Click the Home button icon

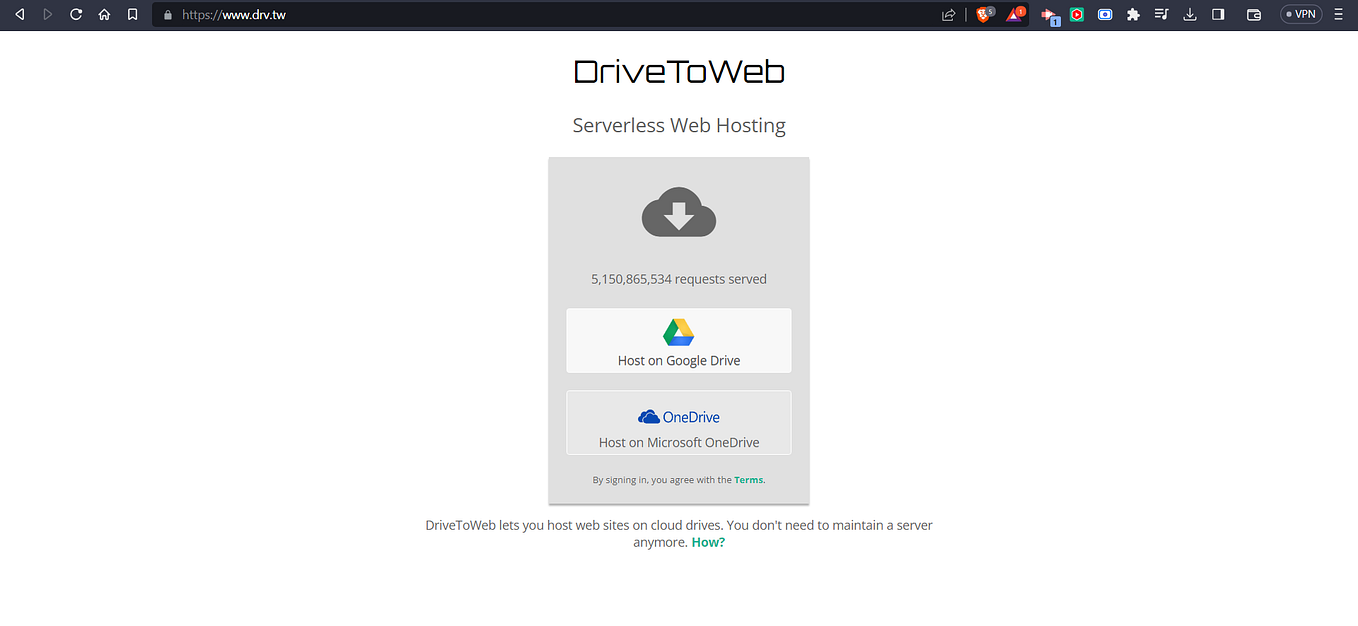tap(104, 14)
